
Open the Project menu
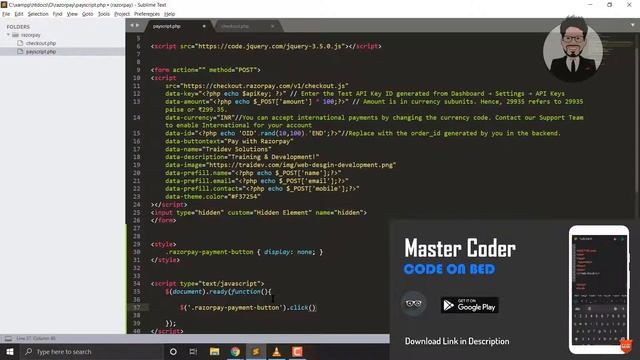click(122, 14)
